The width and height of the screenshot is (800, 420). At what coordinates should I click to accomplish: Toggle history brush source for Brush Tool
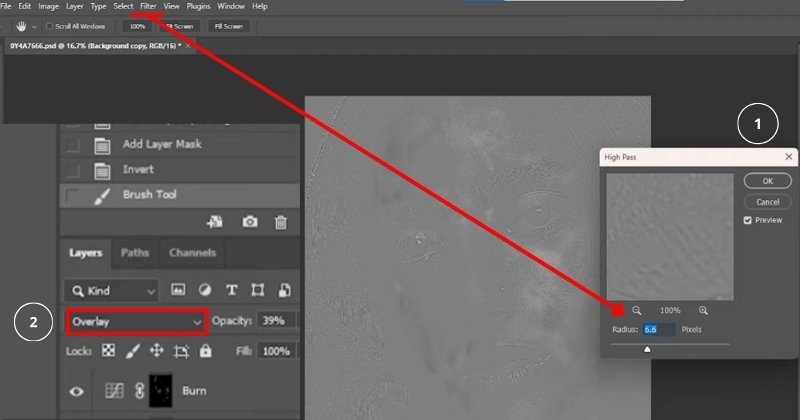tap(72, 195)
